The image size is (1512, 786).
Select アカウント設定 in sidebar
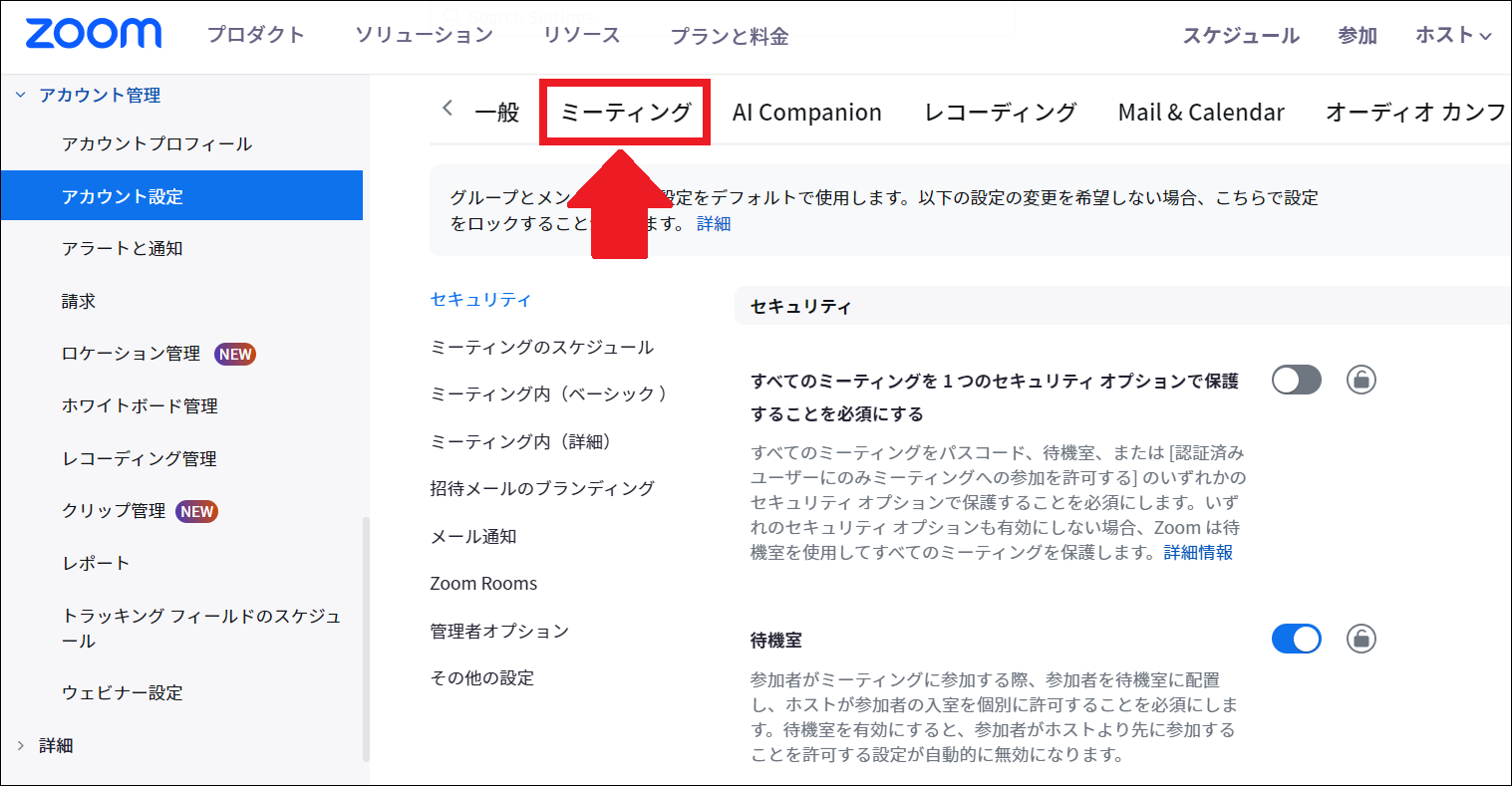(181, 196)
